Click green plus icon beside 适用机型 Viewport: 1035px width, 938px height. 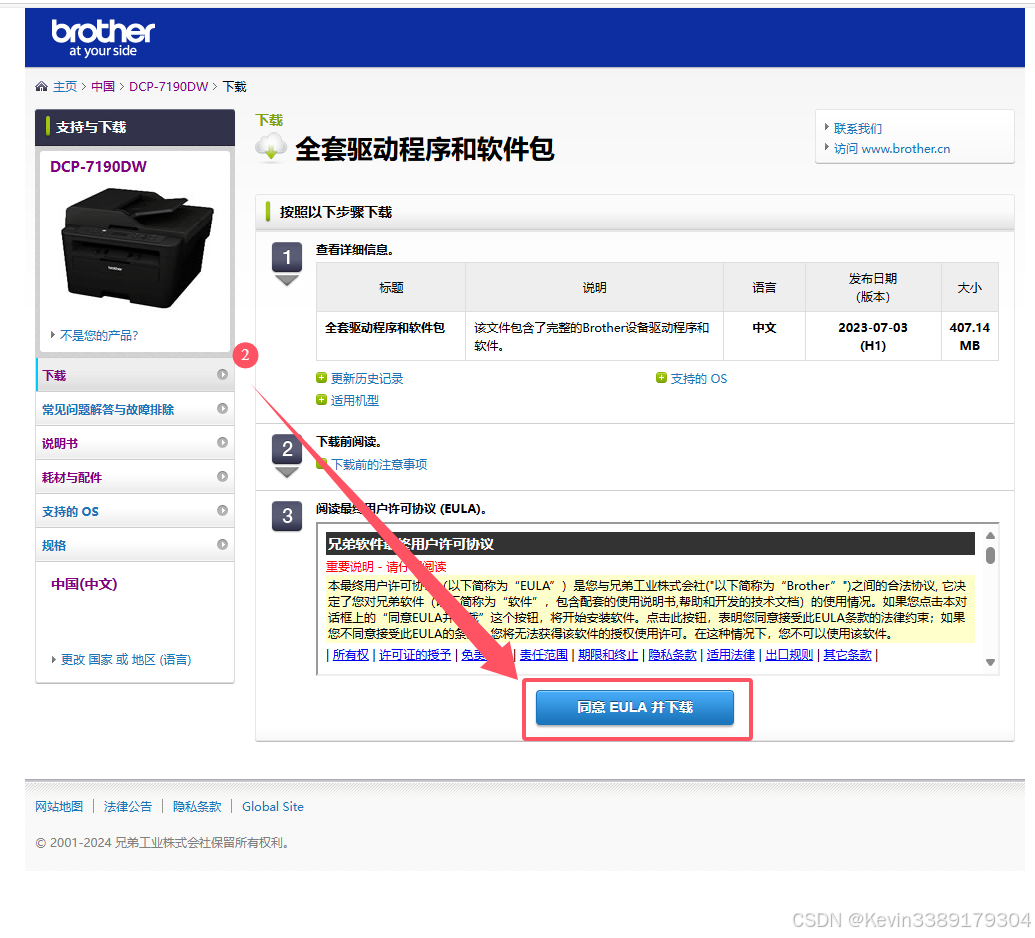pyautogui.click(x=321, y=400)
